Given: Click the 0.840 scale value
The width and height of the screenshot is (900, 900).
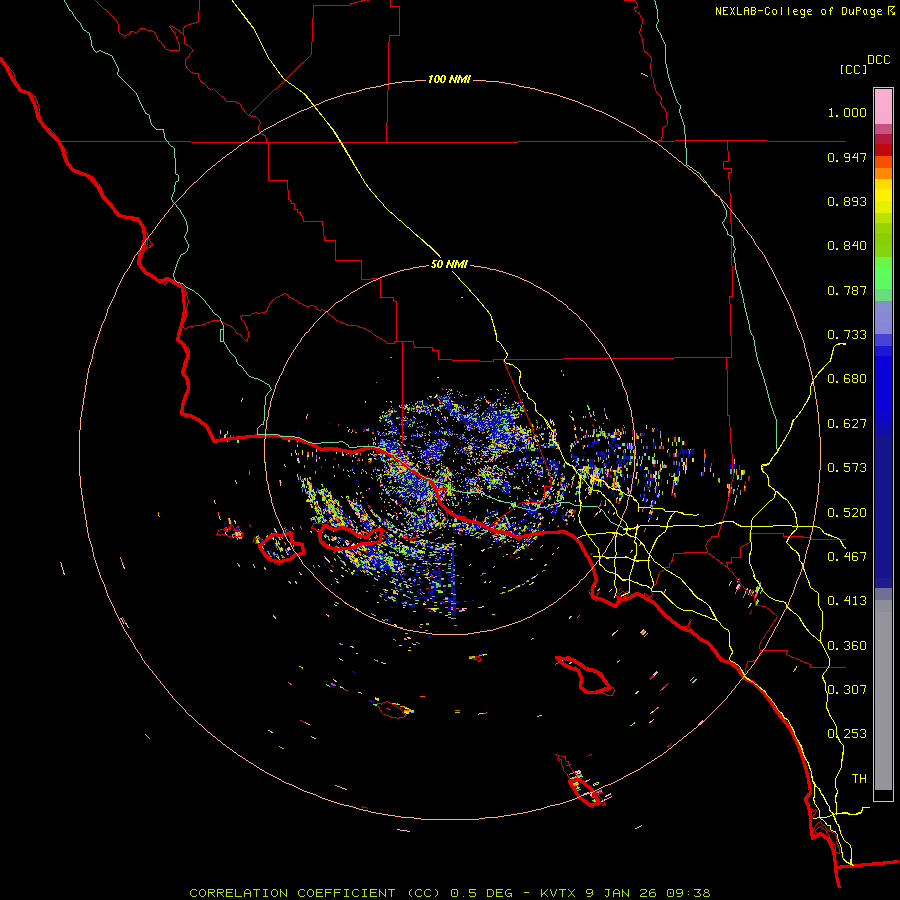Looking at the screenshot, I should (847, 246).
